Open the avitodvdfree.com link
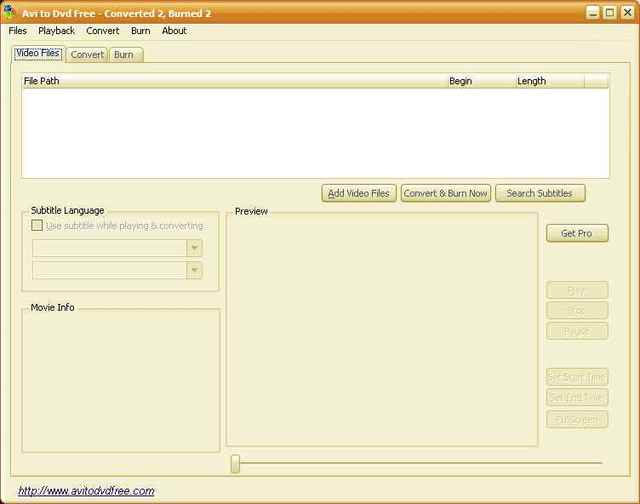The height and width of the screenshot is (504, 640). click(86, 491)
